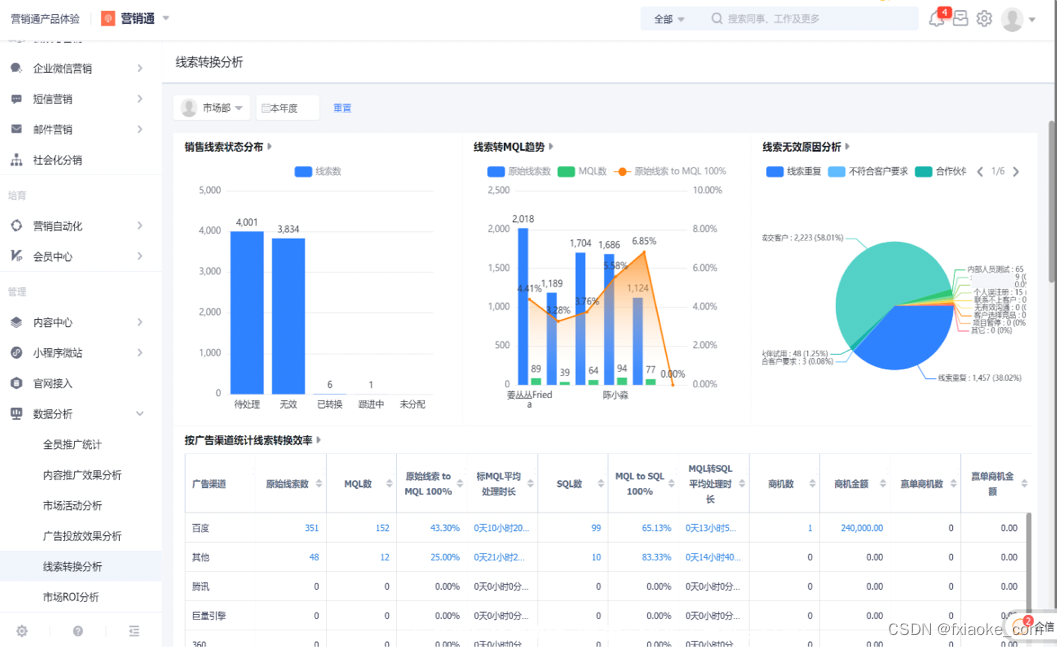1057x647 pixels.
Task: Expand 企业微信营销 submenu chevron
Action: (x=140, y=68)
